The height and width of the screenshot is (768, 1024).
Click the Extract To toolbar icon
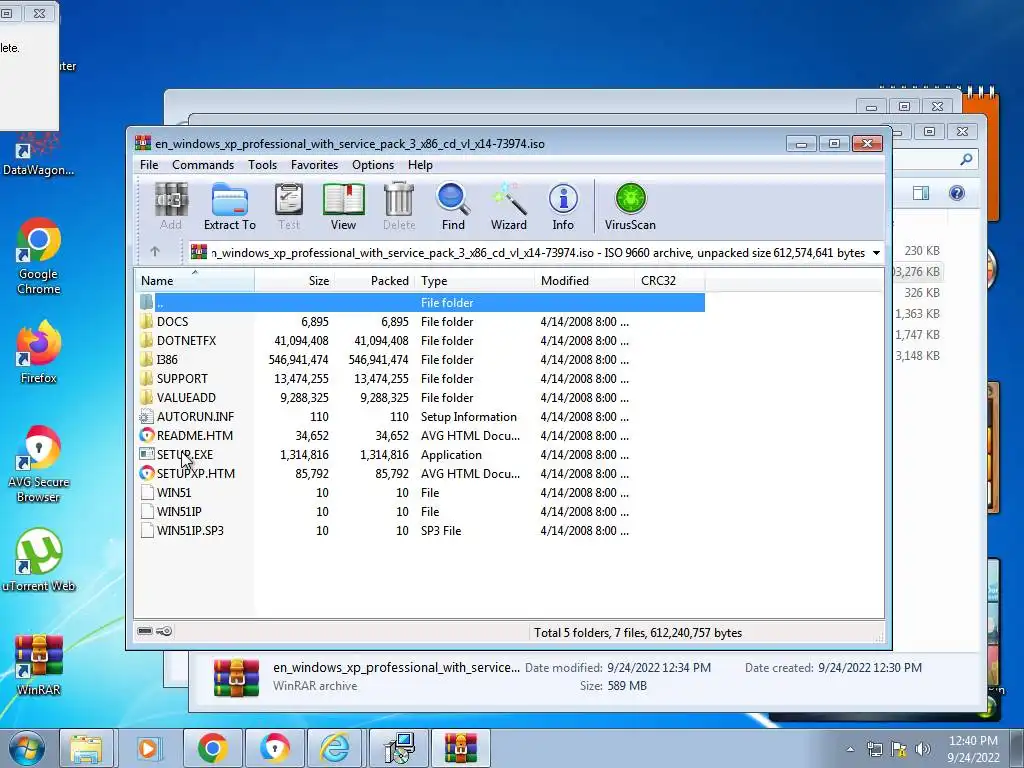(229, 206)
